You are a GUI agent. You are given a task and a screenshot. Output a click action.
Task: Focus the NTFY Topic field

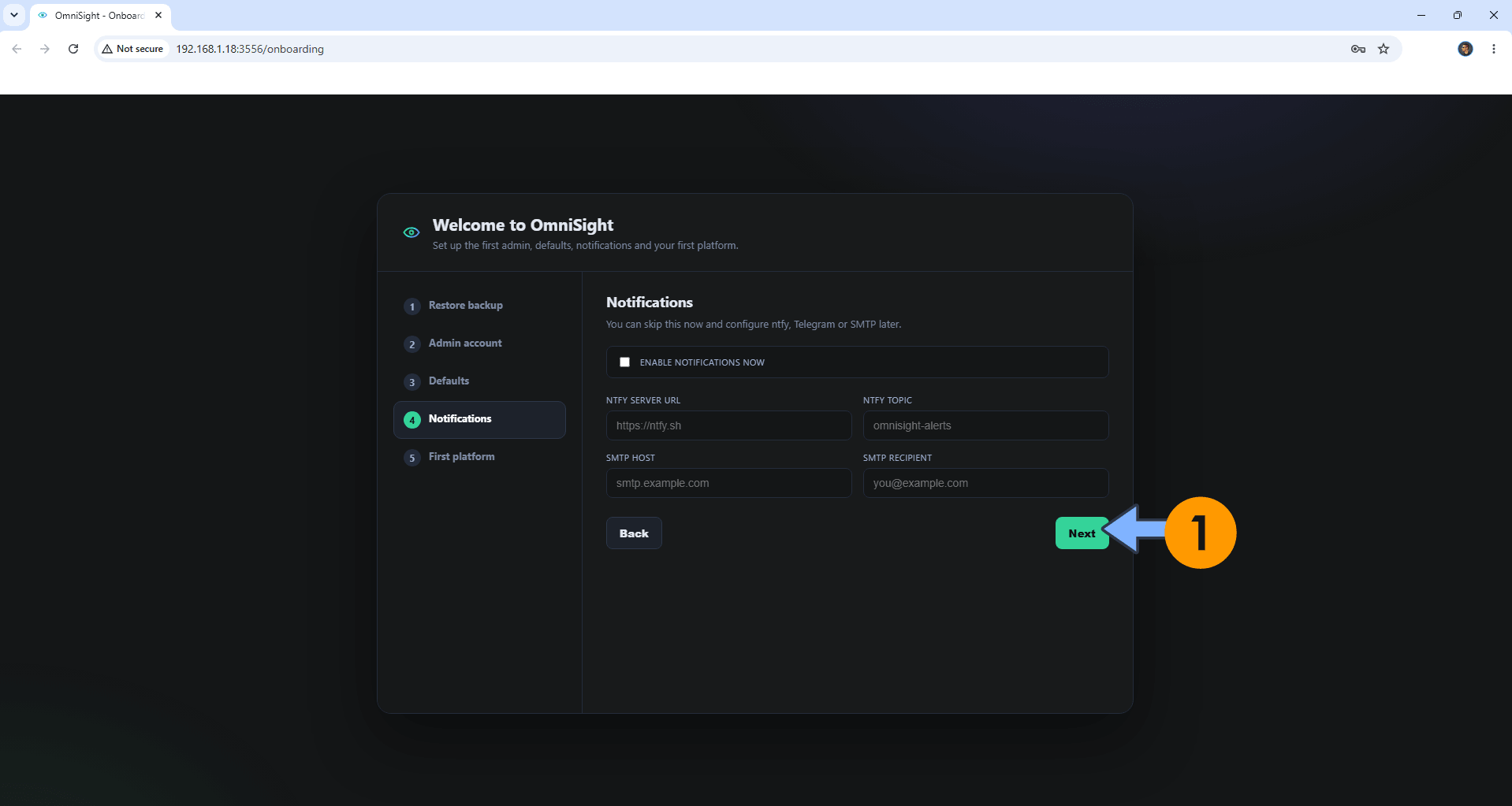tap(985, 425)
